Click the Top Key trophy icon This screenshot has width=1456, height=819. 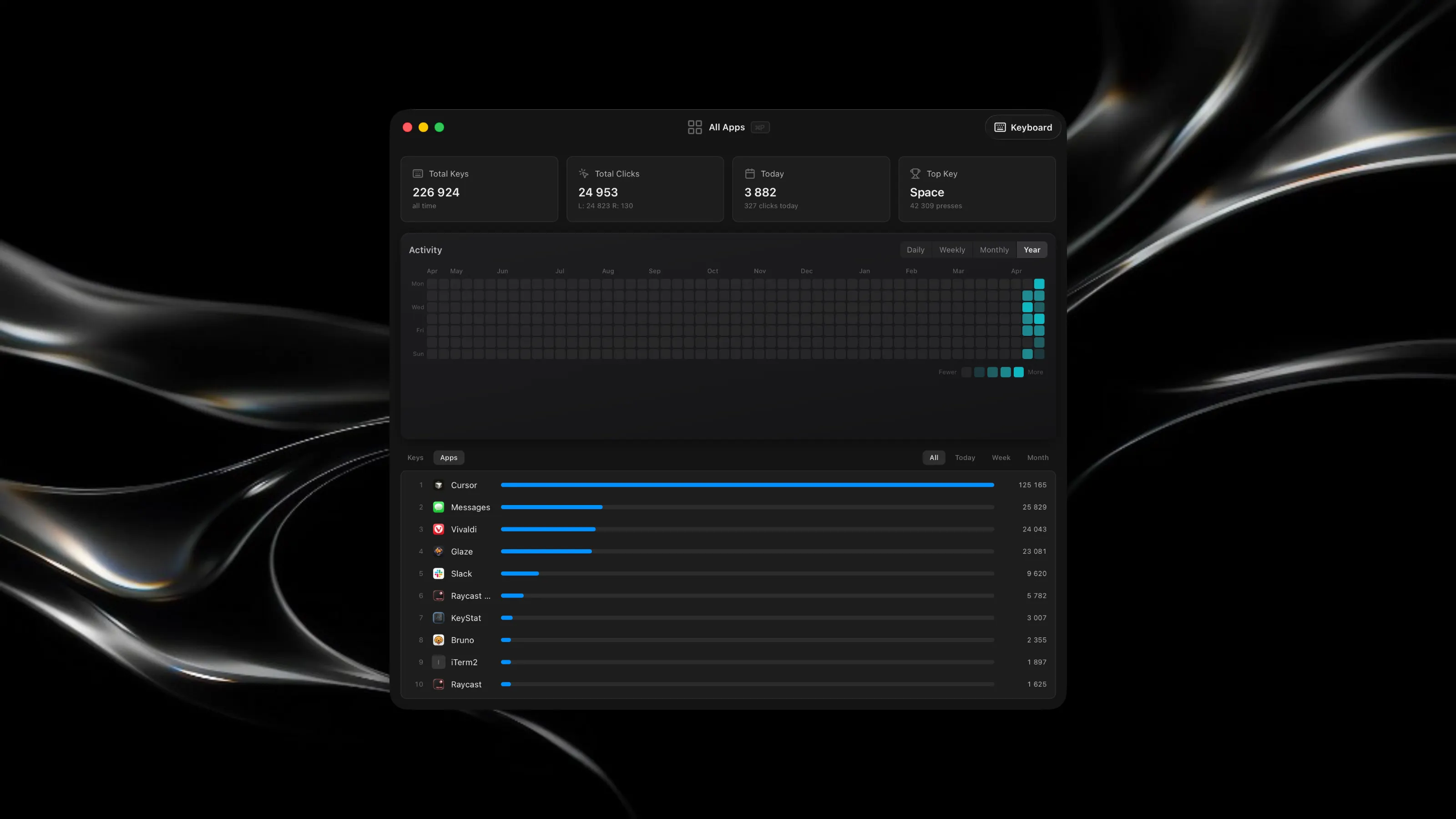915,173
